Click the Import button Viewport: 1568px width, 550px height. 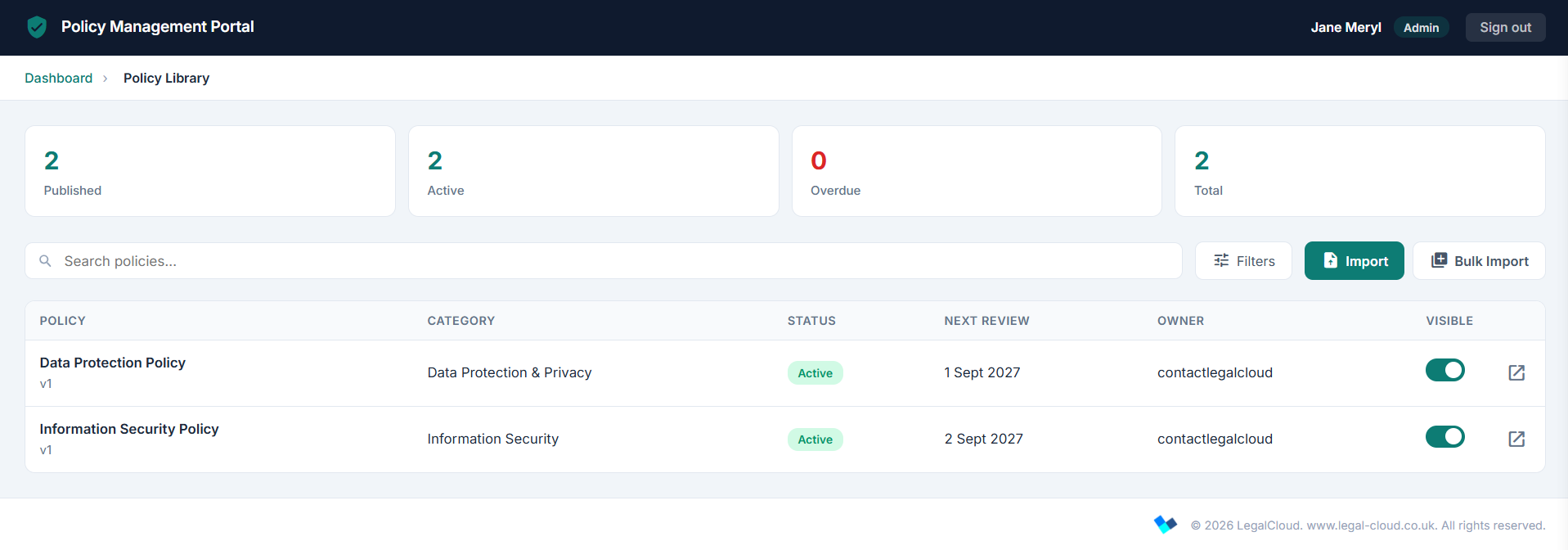1354,261
